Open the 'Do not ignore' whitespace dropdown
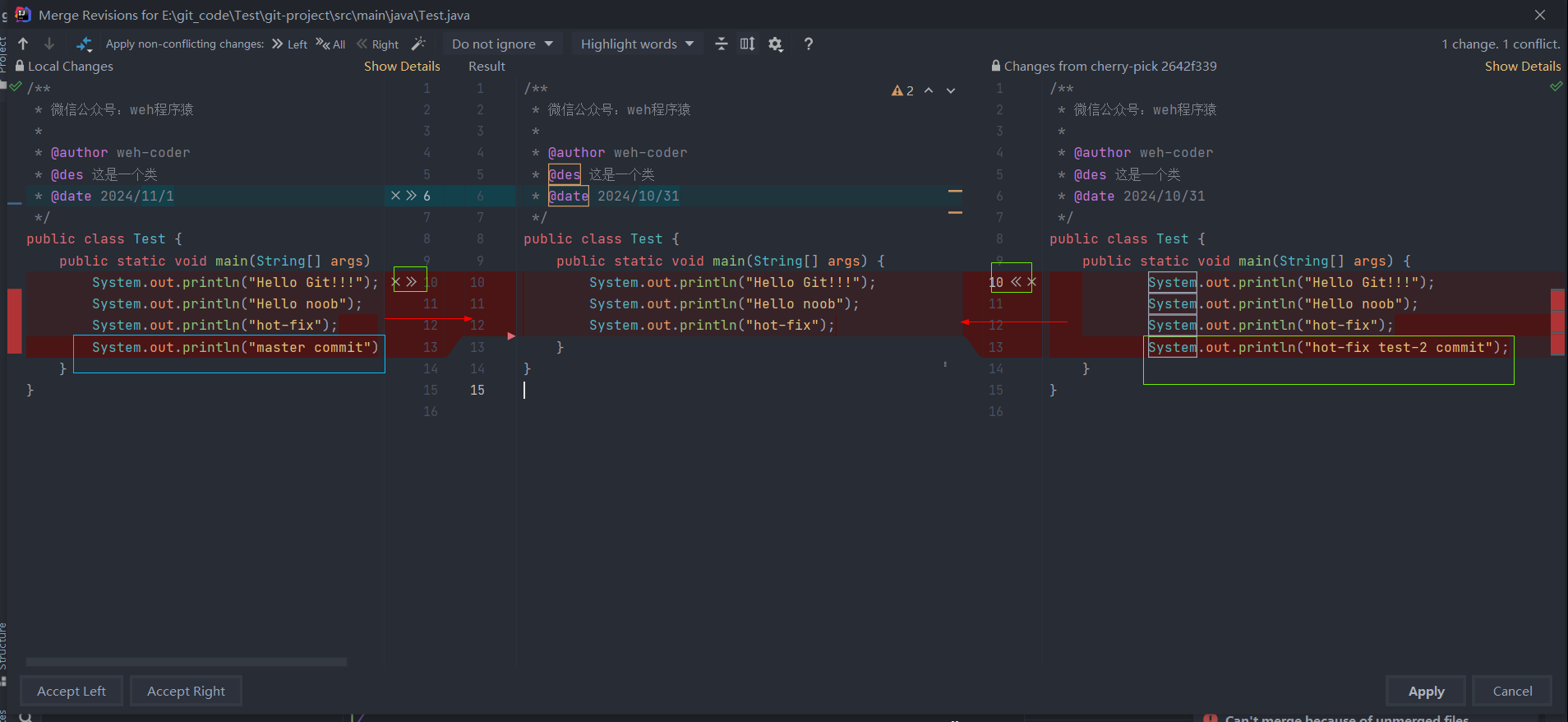Screen dimensions: 1568x722 pyautogui.click(x=502, y=44)
